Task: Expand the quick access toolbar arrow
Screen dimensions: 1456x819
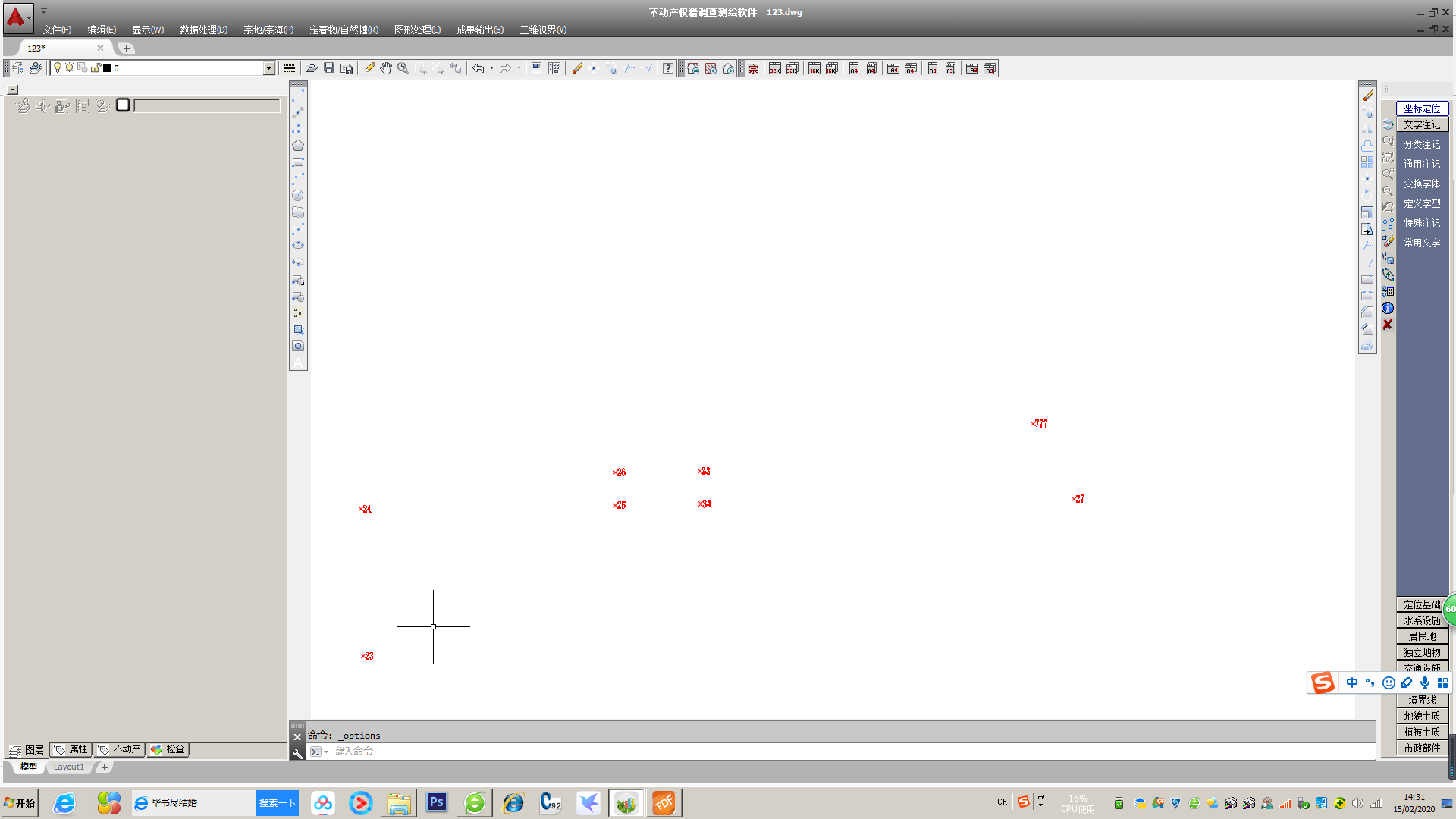Action: pyautogui.click(x=44, y=11)
